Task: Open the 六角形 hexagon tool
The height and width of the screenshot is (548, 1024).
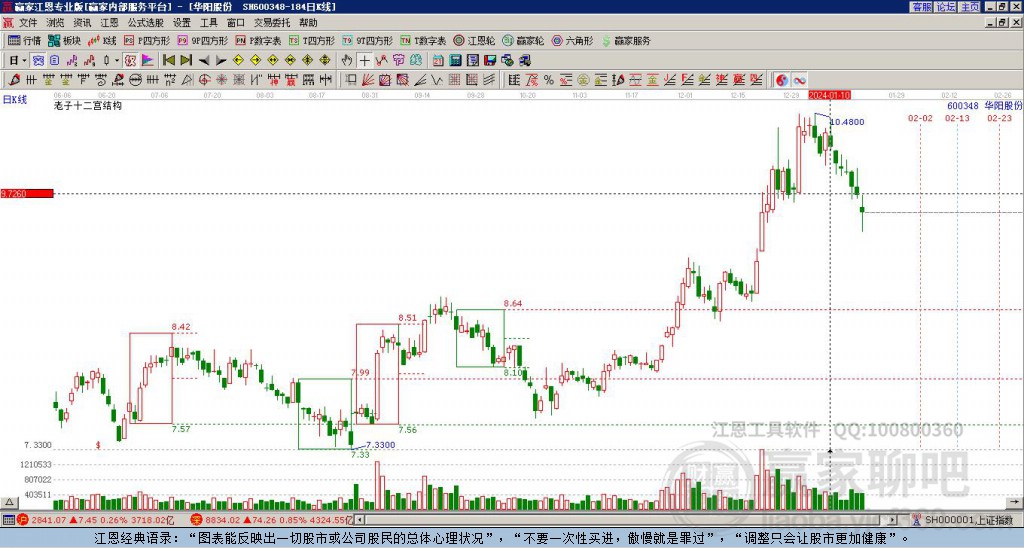Action: click(x=573, y=40)
